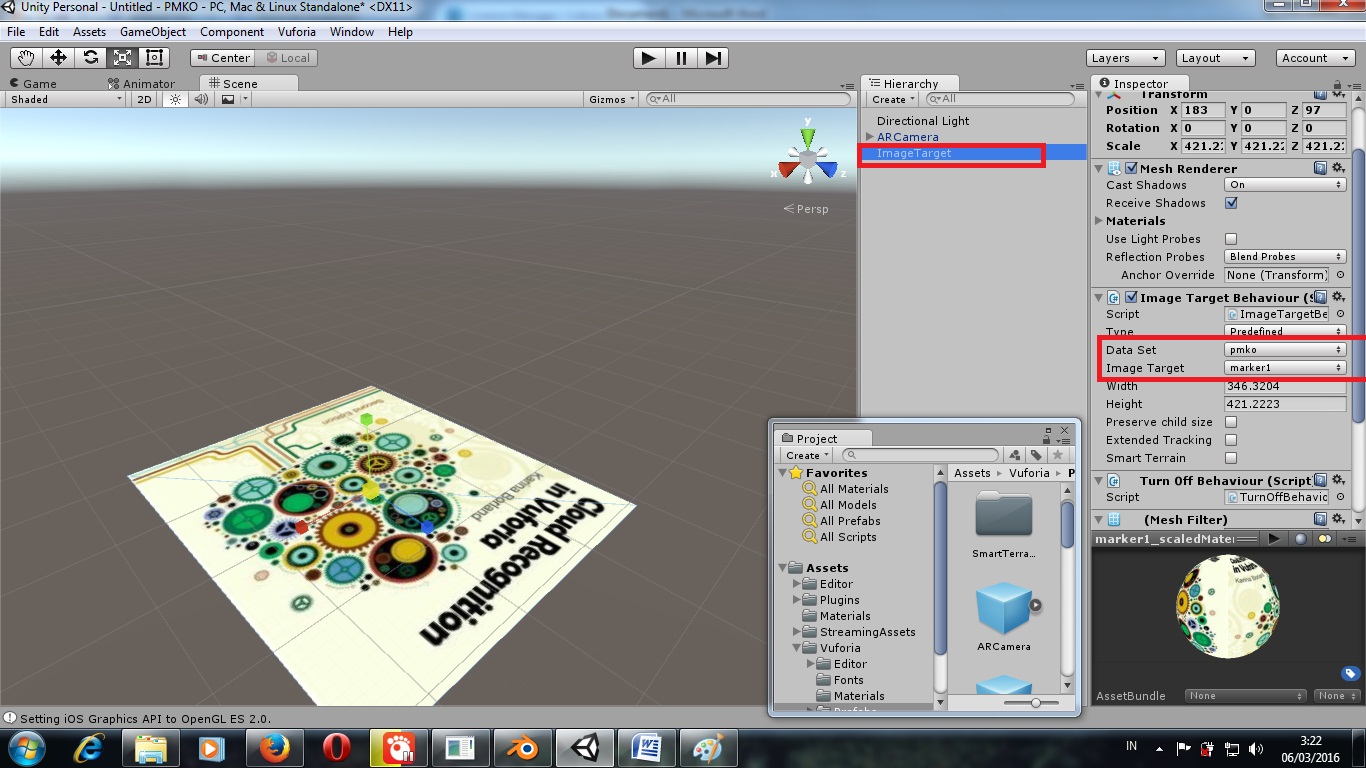Open the Mesh Renderer gear settings
The height and width of the screenshot is (768, 1366).
[1340, 168]
